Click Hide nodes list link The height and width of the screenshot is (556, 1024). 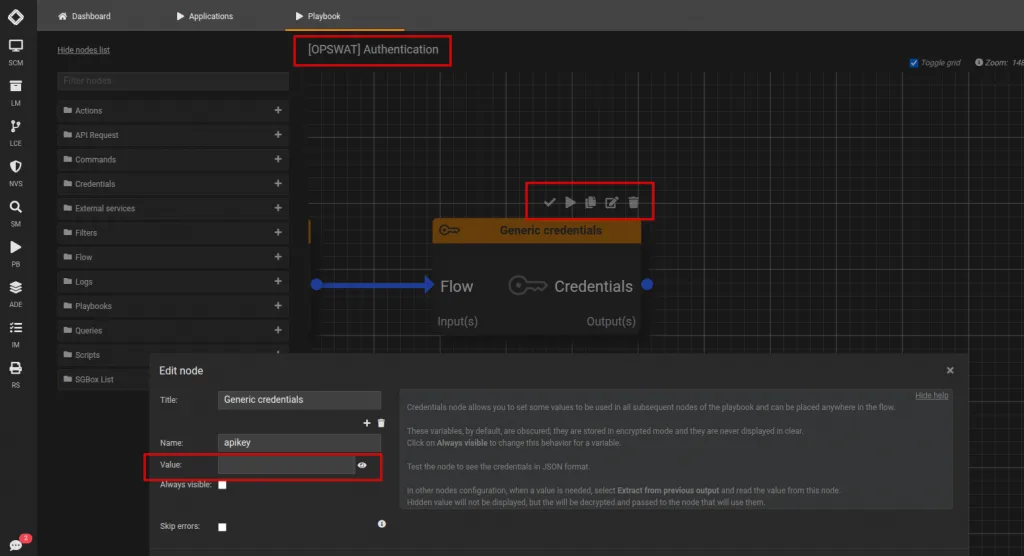point(84,50)
